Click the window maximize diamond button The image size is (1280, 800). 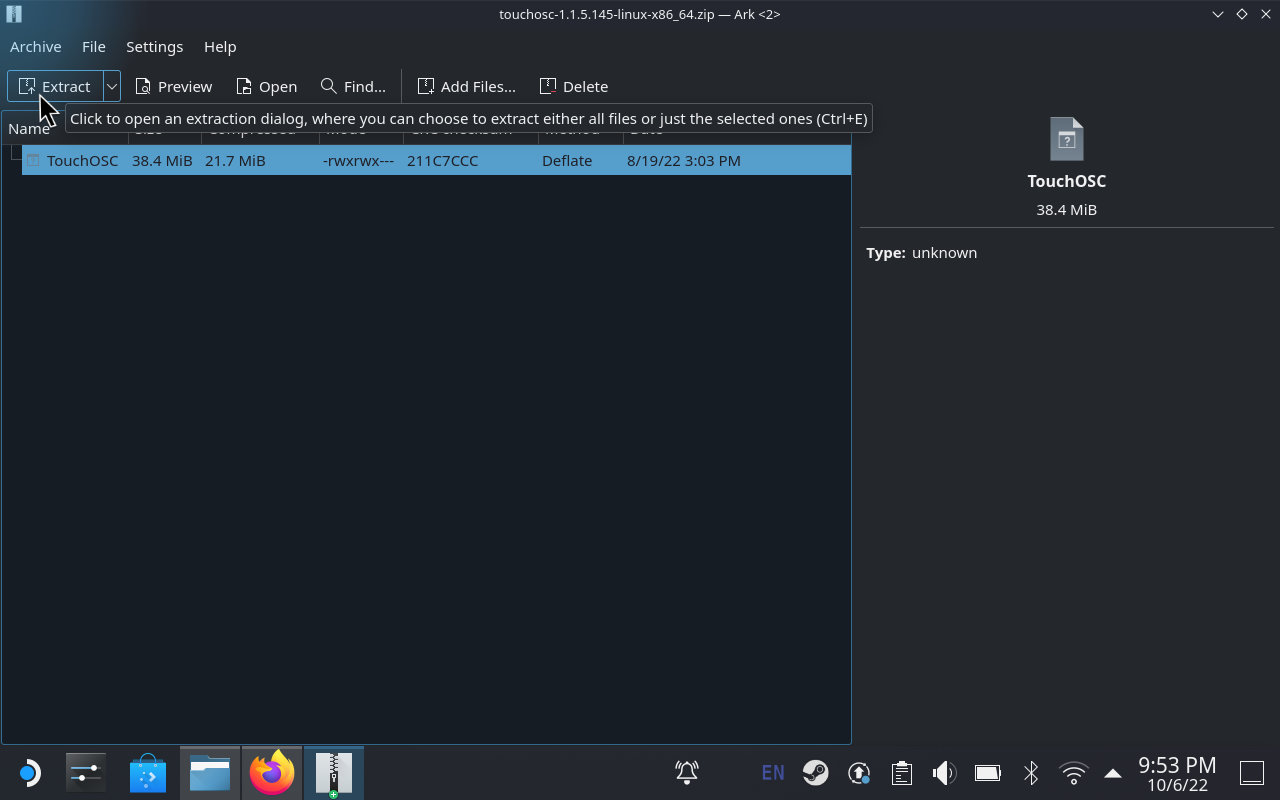coord(1242,14)
